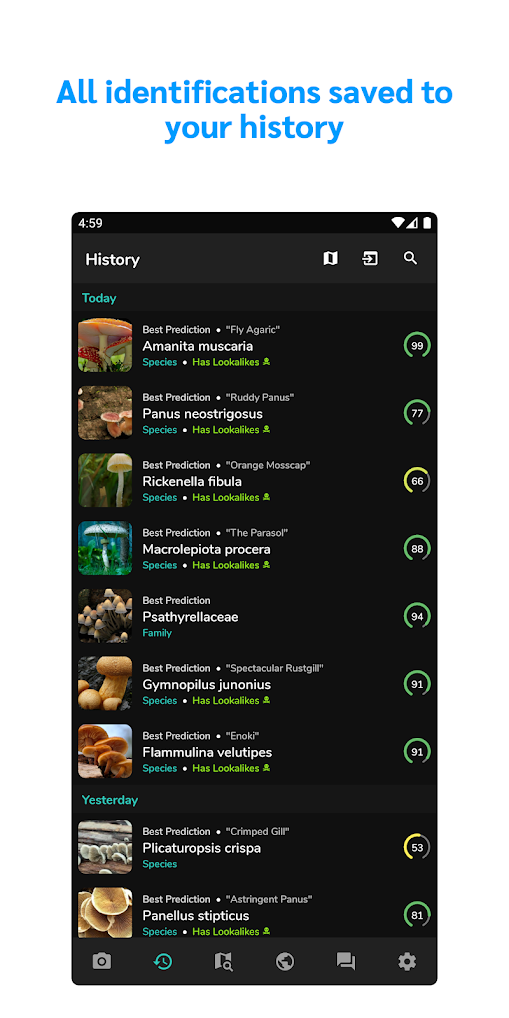Tap the 99 confidence indicator for Amanita muscaria
This screenshot has height=1018, width=509.
[x=417, y=345]
